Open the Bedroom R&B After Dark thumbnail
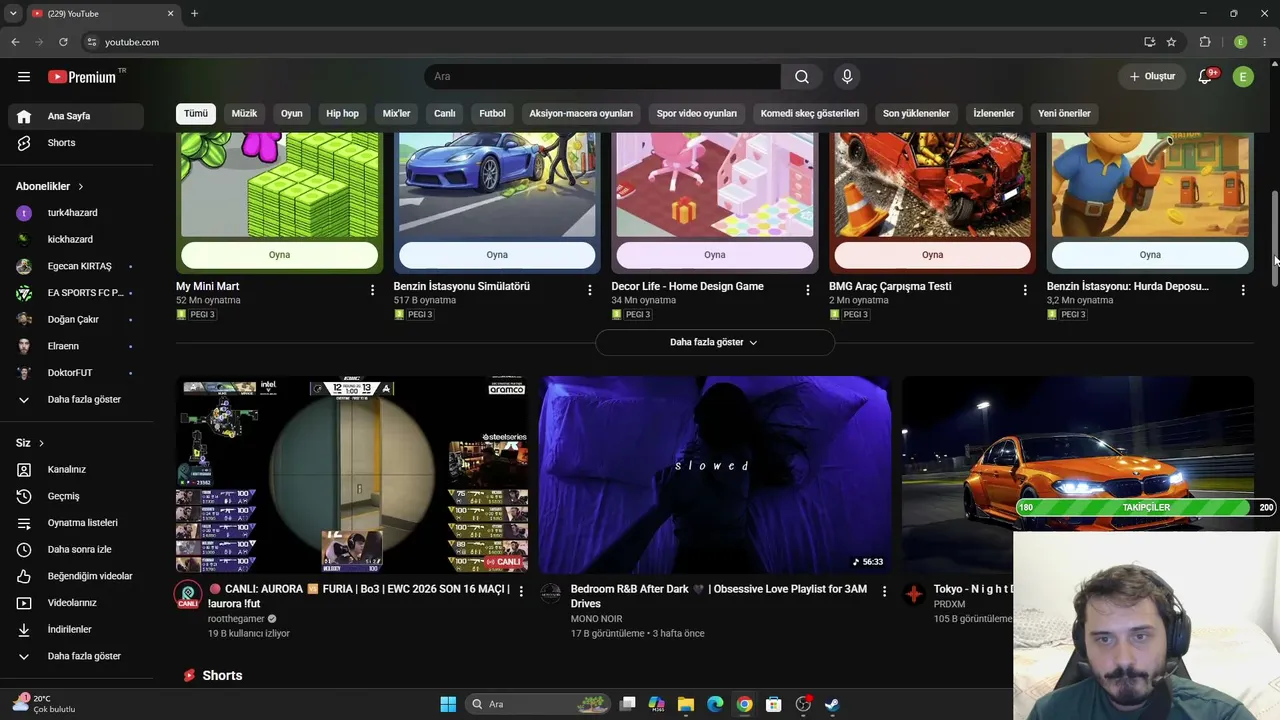 click(x=715, y=475)
